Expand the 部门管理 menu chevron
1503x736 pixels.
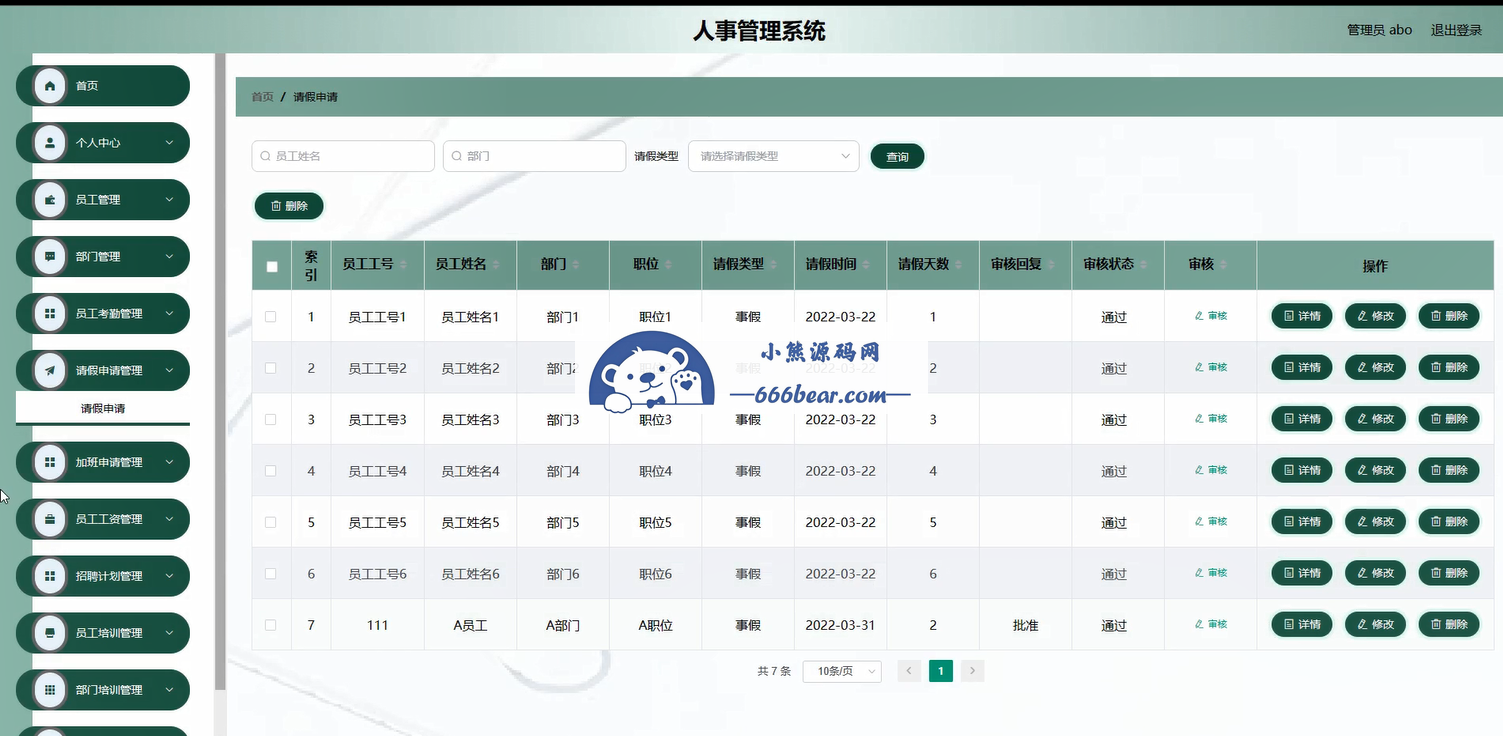point(169,257)
